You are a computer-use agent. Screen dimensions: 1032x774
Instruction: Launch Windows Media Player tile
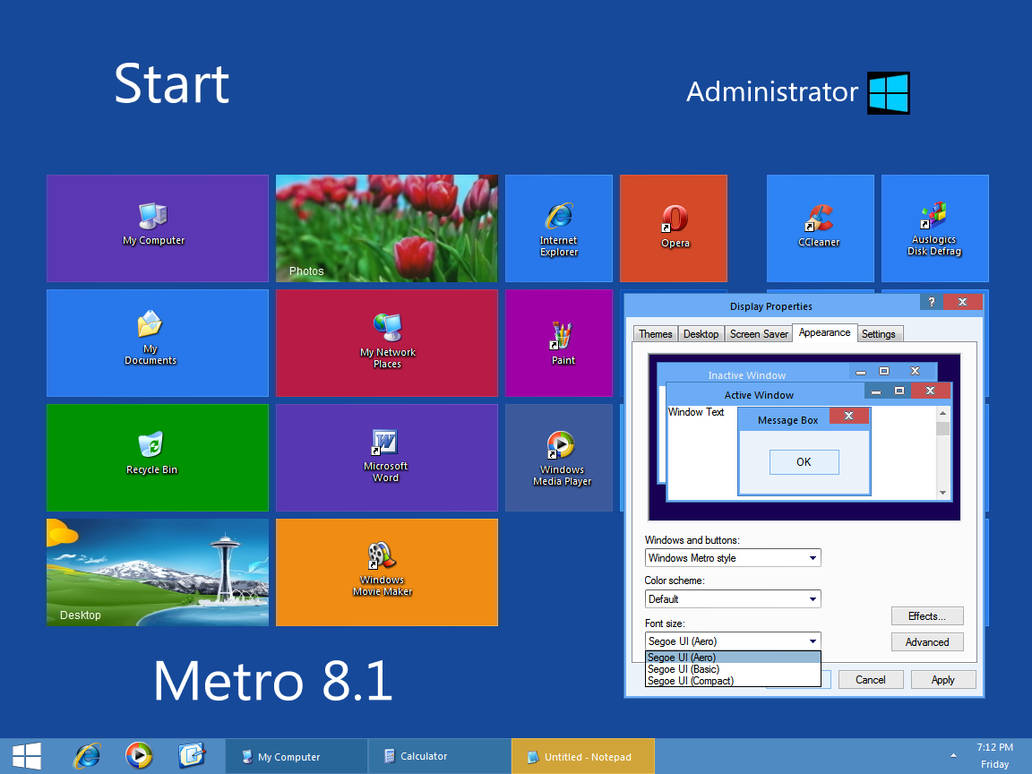559,457
